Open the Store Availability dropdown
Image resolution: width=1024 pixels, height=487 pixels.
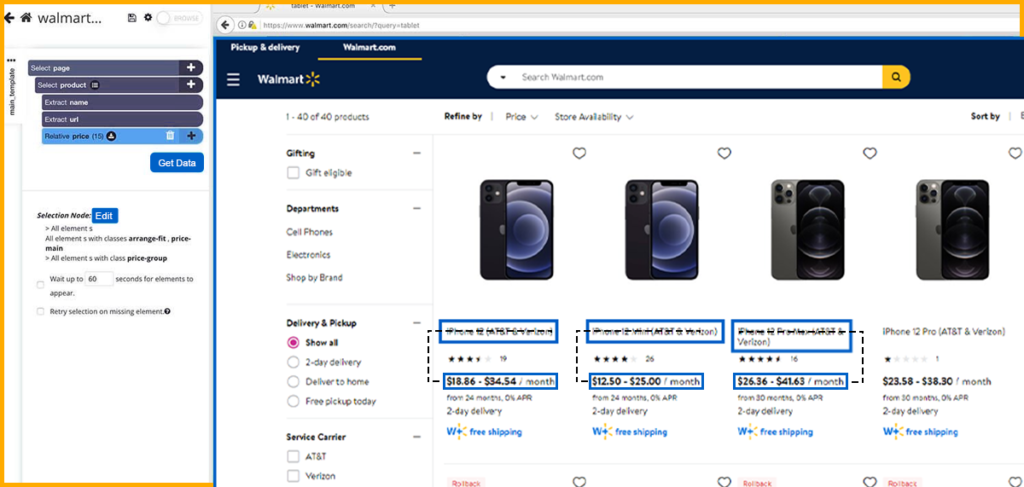594,117
